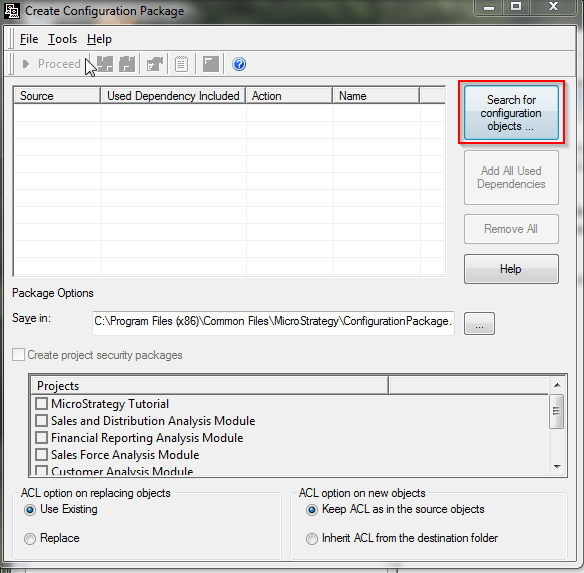Click the checklist toolbar icon beside the notepad
584x573 pixels.
click(x=155, y=64)
